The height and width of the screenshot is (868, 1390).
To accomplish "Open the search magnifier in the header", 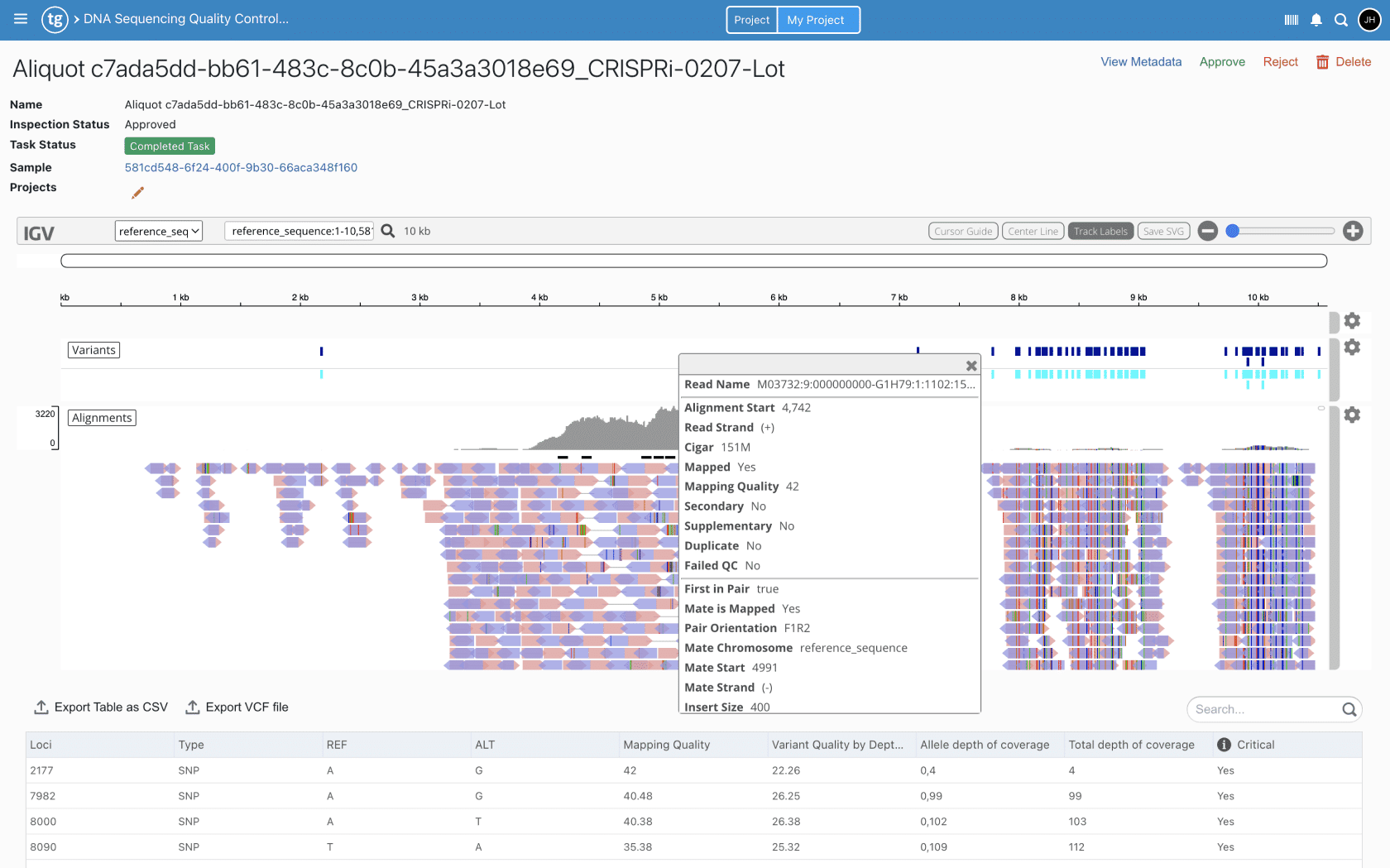I will tap(1342, 19).
